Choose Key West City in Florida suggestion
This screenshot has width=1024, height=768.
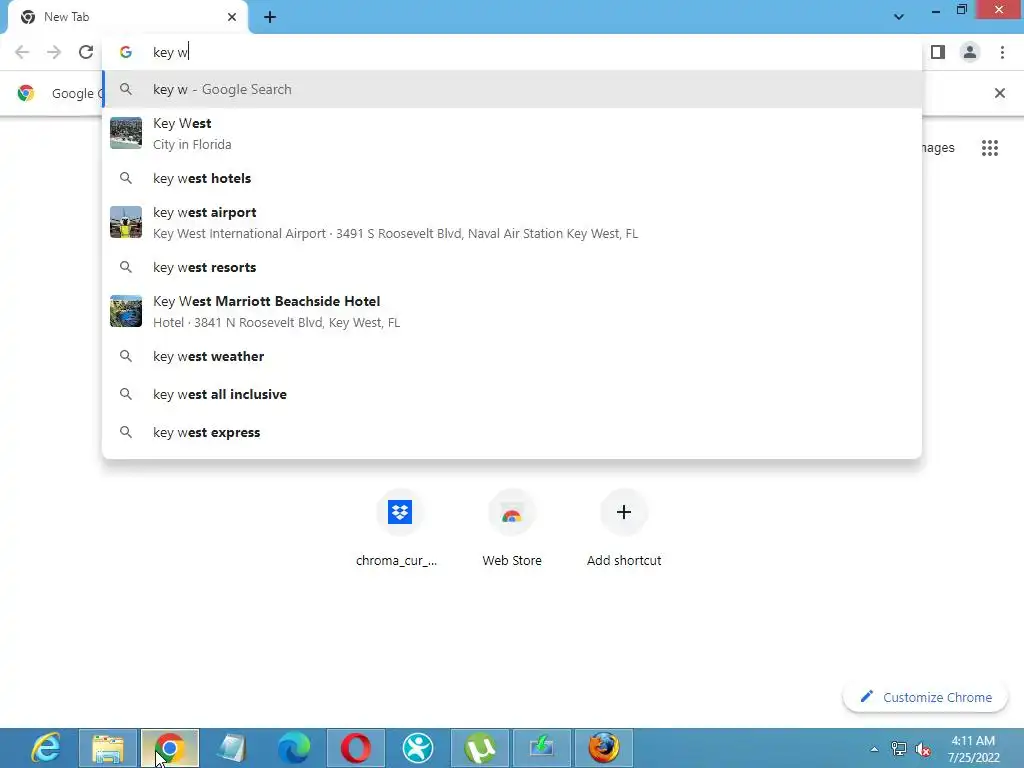tap(512, 134)
